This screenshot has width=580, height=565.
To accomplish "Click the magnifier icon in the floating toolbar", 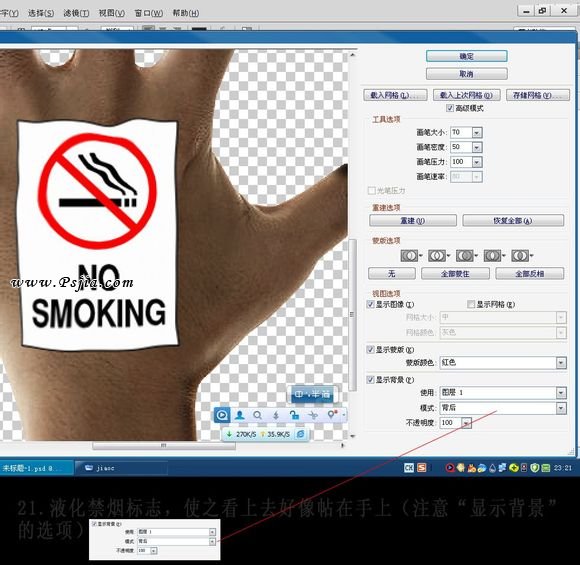I will 257,415.
